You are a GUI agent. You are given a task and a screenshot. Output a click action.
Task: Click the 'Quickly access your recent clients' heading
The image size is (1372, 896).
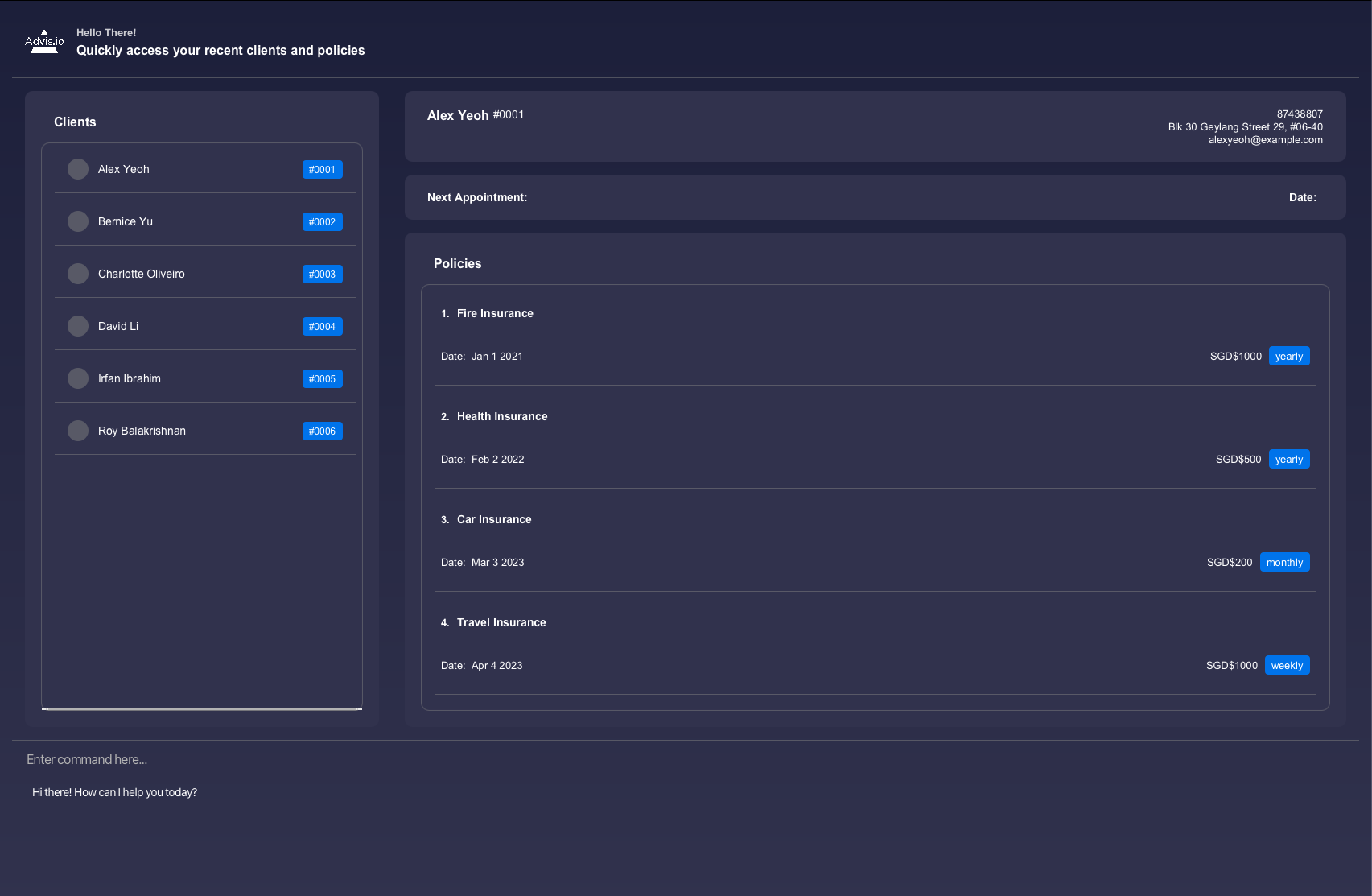coord(220,50)
